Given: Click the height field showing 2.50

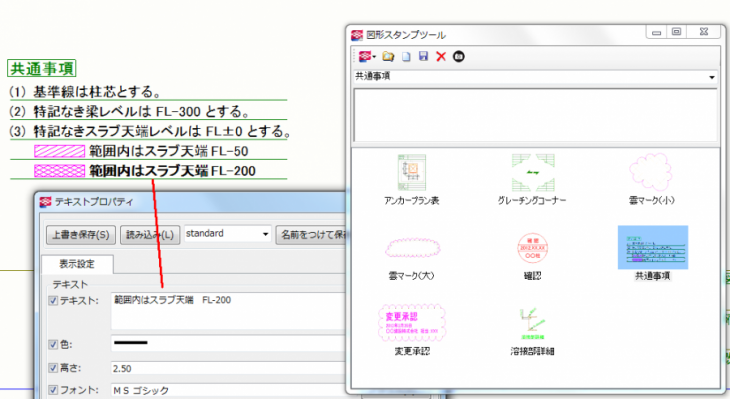Looking at the screenshot, I should [229, 368].
